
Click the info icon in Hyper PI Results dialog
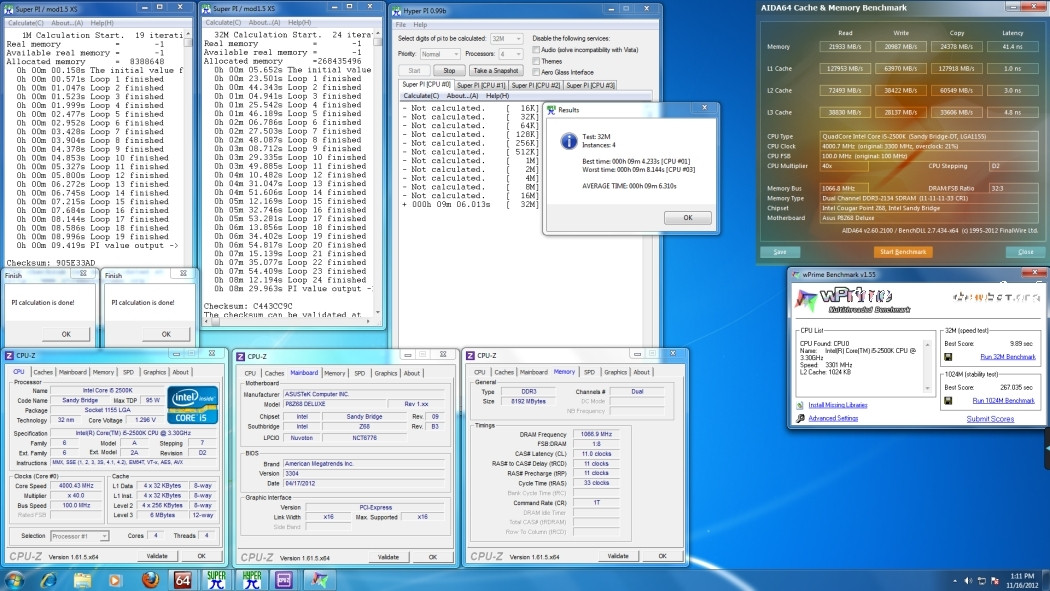(569, 141)
